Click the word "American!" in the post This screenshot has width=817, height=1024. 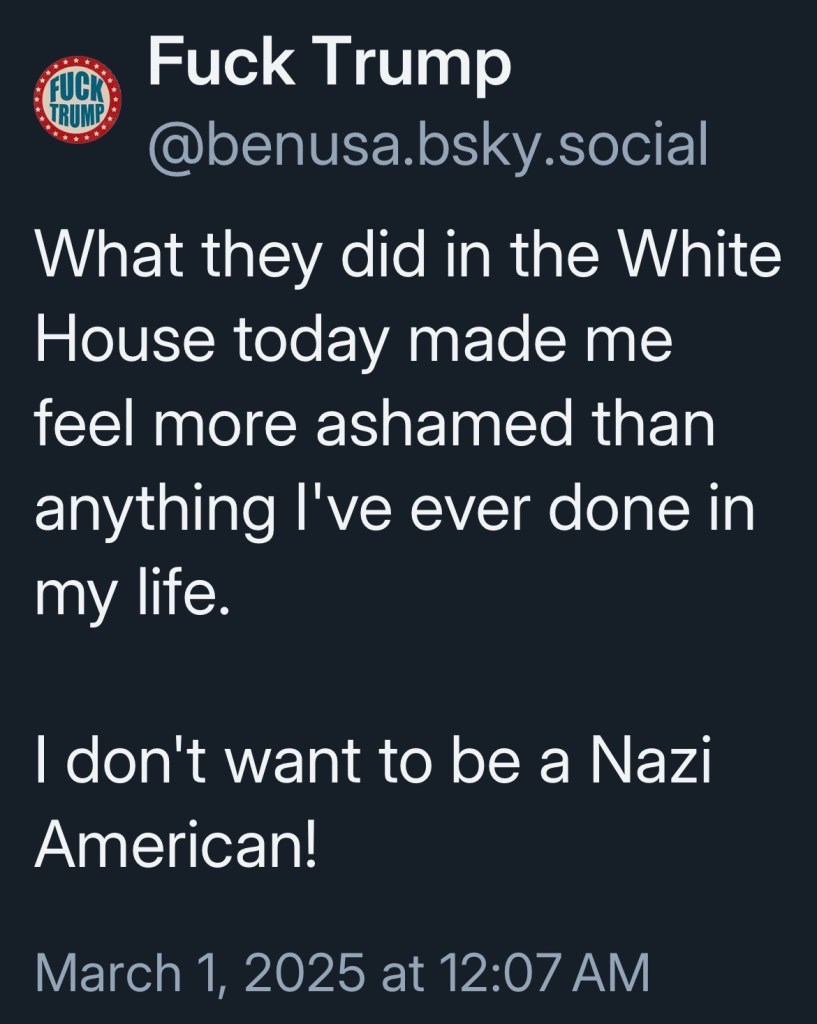(x=176, y=845)
